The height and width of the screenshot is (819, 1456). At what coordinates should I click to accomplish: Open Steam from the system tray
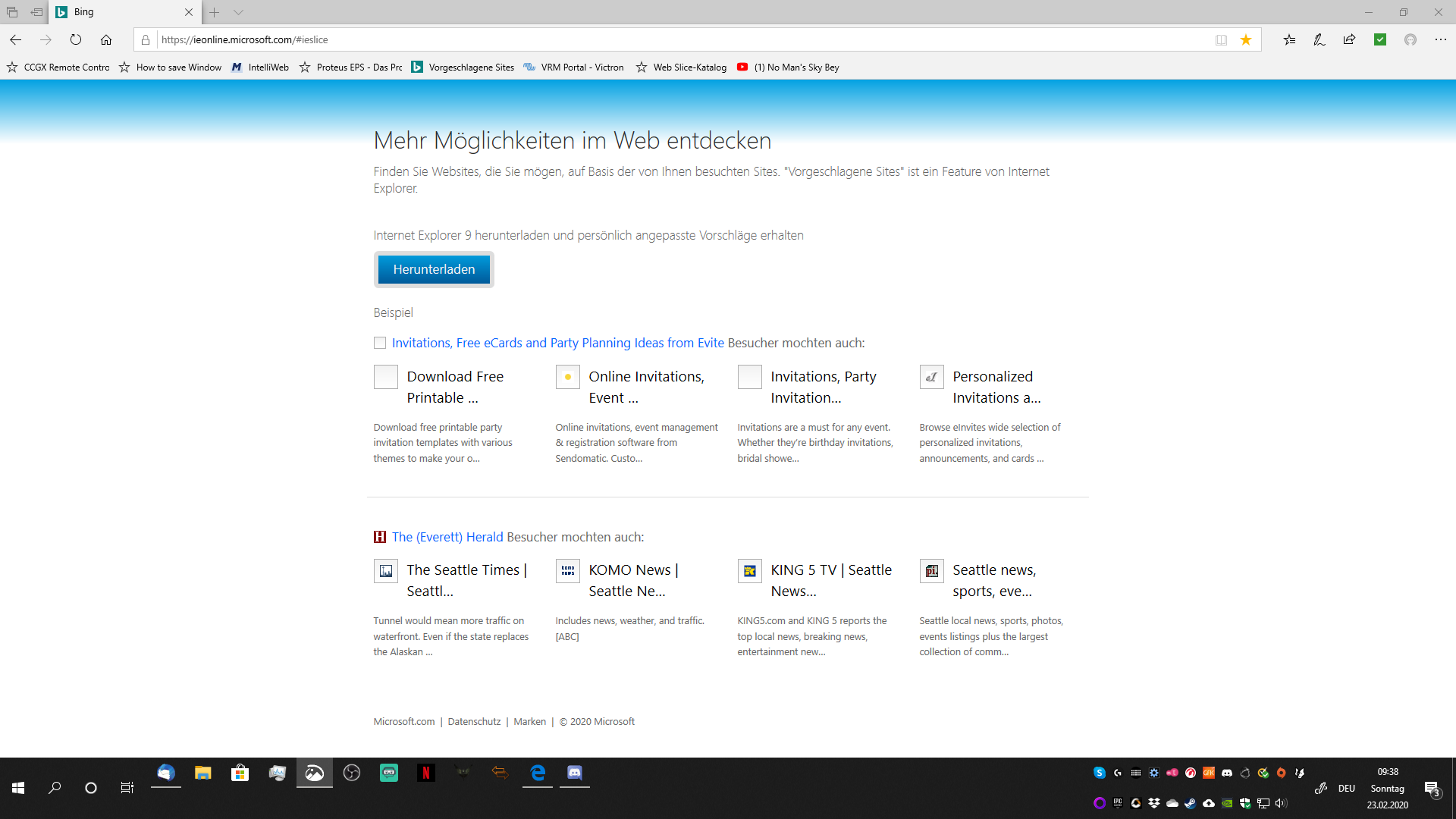1191,803
